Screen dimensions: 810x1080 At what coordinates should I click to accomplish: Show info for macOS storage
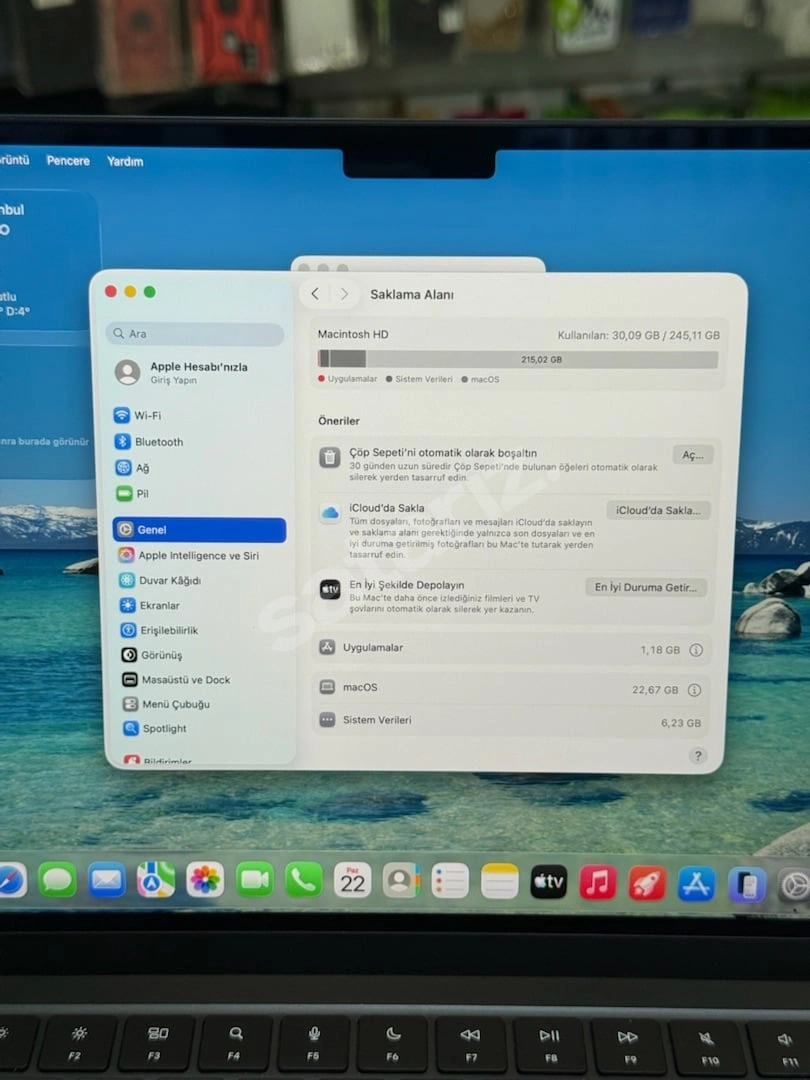pyautogui.click(x=694, y=689)
